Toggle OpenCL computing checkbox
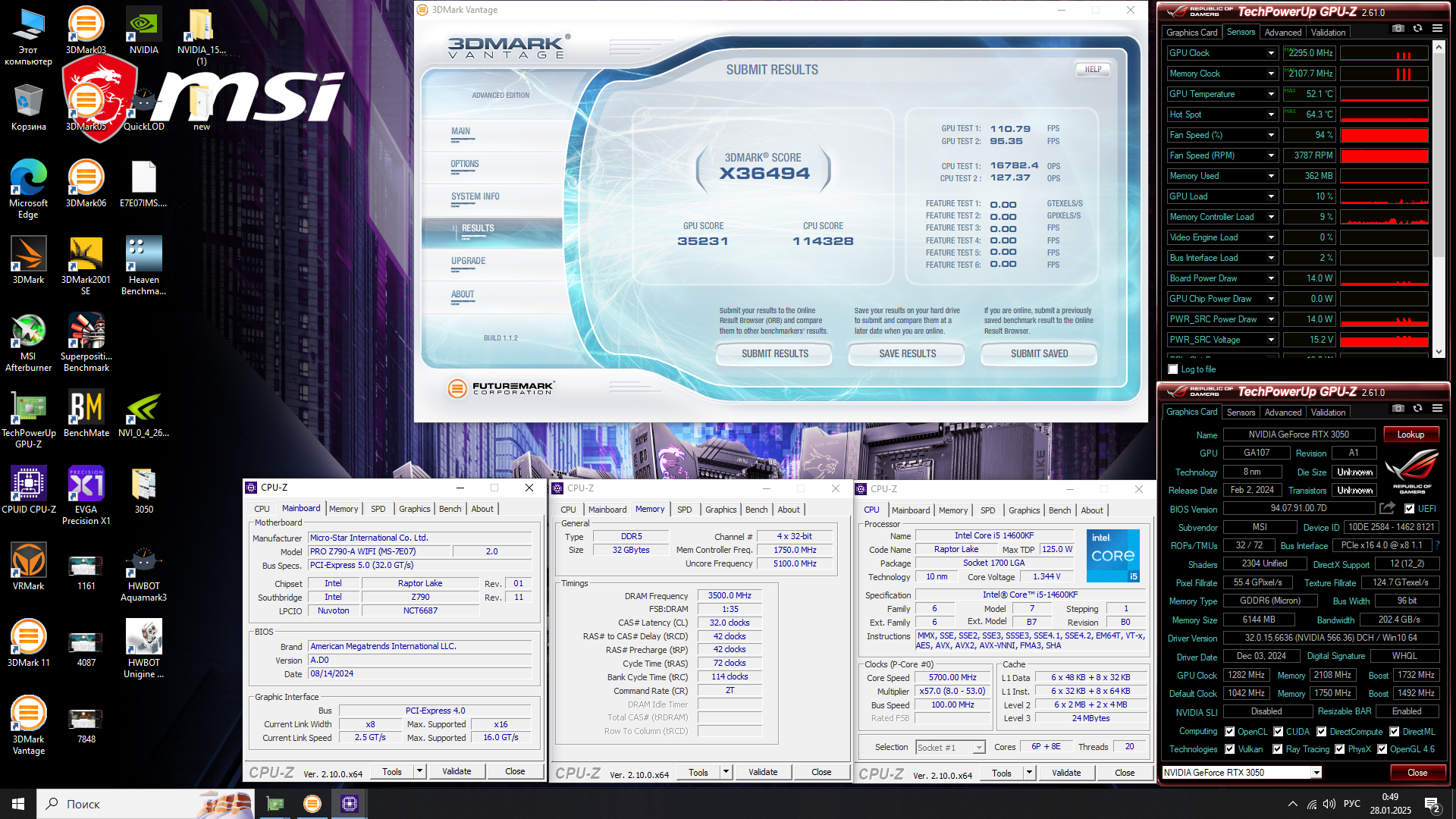This screenshot has height=819, width=1456. 1230,732
